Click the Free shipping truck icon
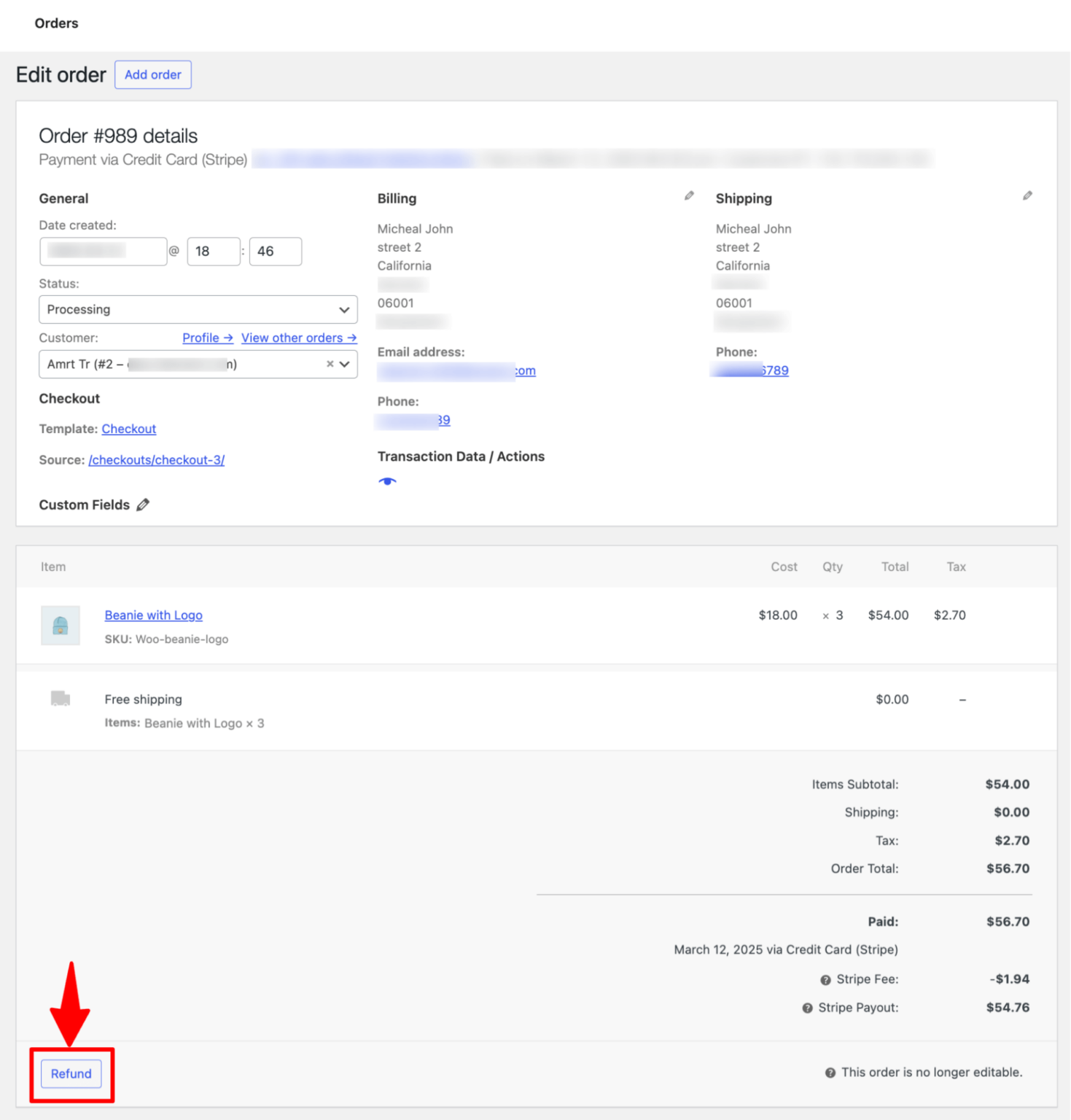The image size is (1071, 1120). coord(60,699)
